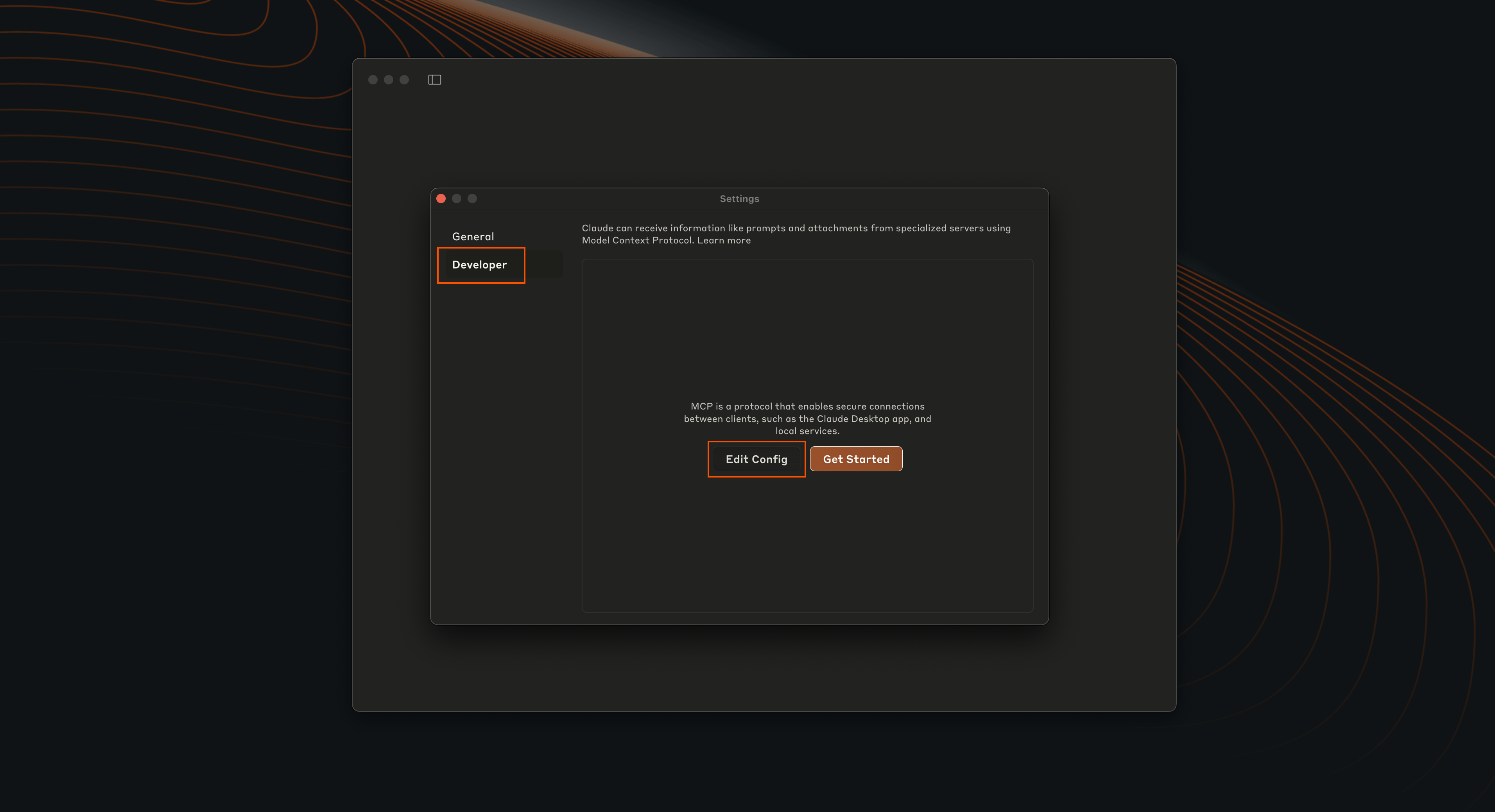Image resolution: width=1495 pixels, height=812 pixels.
Task: Click the zoom dot on the Settings window
Action: [x=472, y=199]
